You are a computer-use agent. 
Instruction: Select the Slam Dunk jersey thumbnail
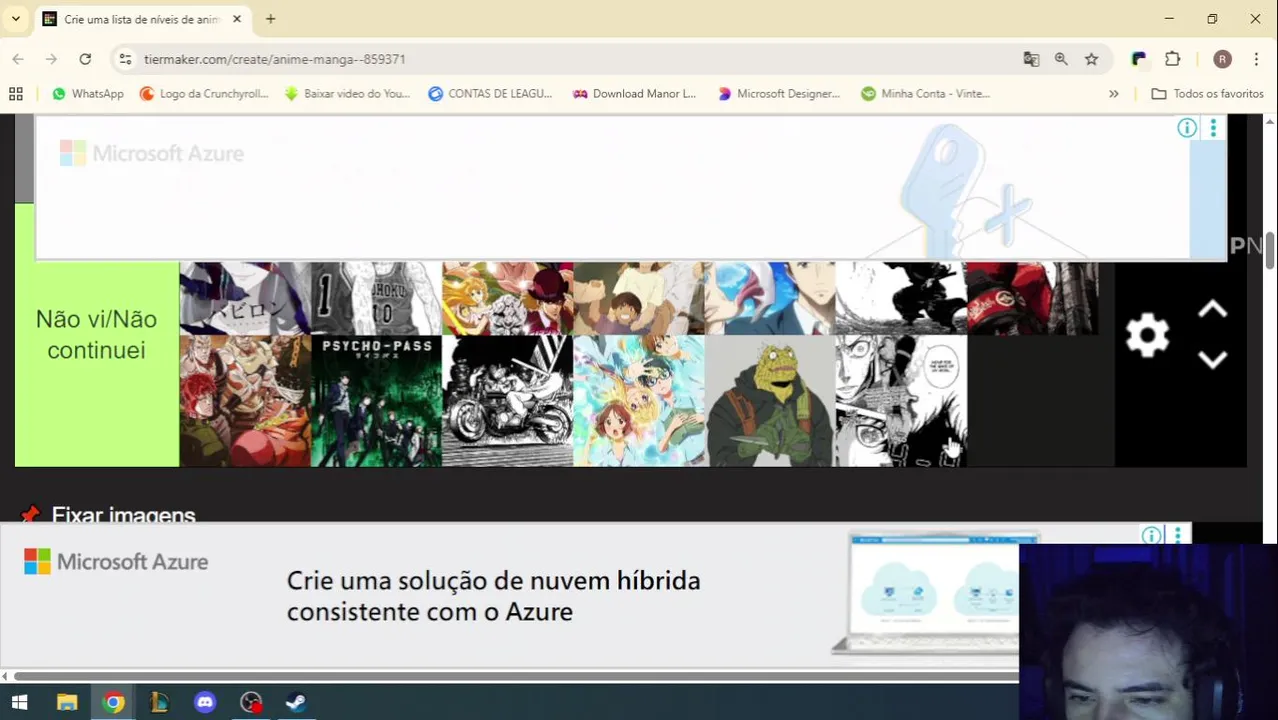click(x=376, y=298)
